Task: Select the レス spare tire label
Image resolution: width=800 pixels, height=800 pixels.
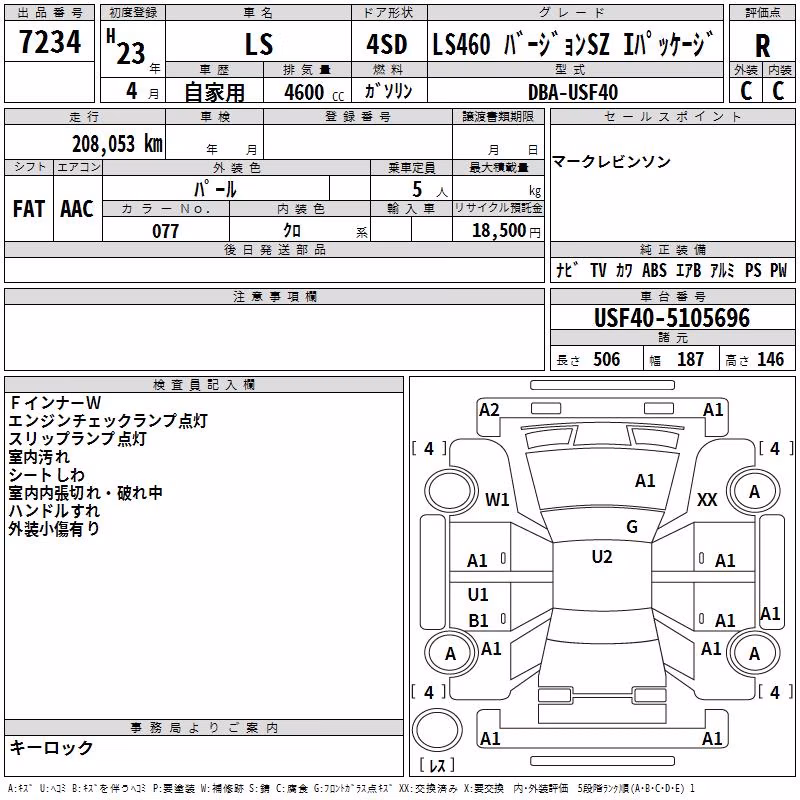Action: pos(437,765)
